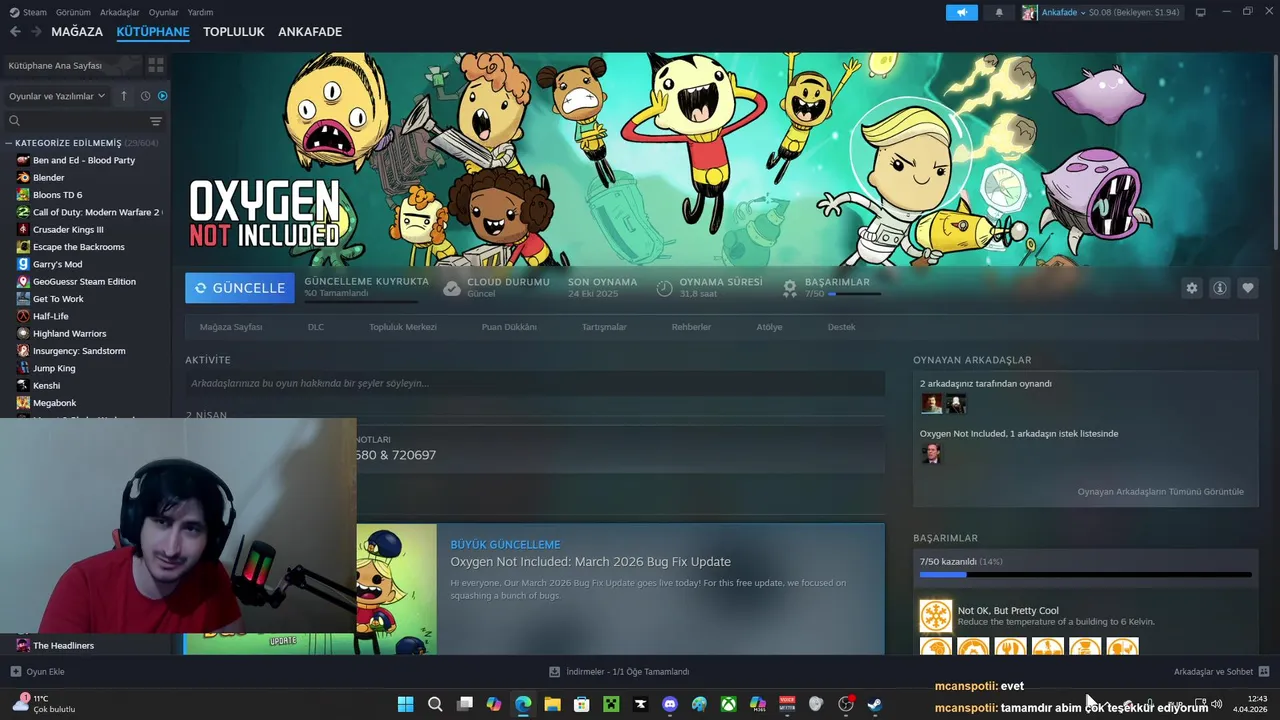This screenshot has width=1280, height=720.
Task: Click the Oyun Ekle add game button
Action: click(38, 672)
